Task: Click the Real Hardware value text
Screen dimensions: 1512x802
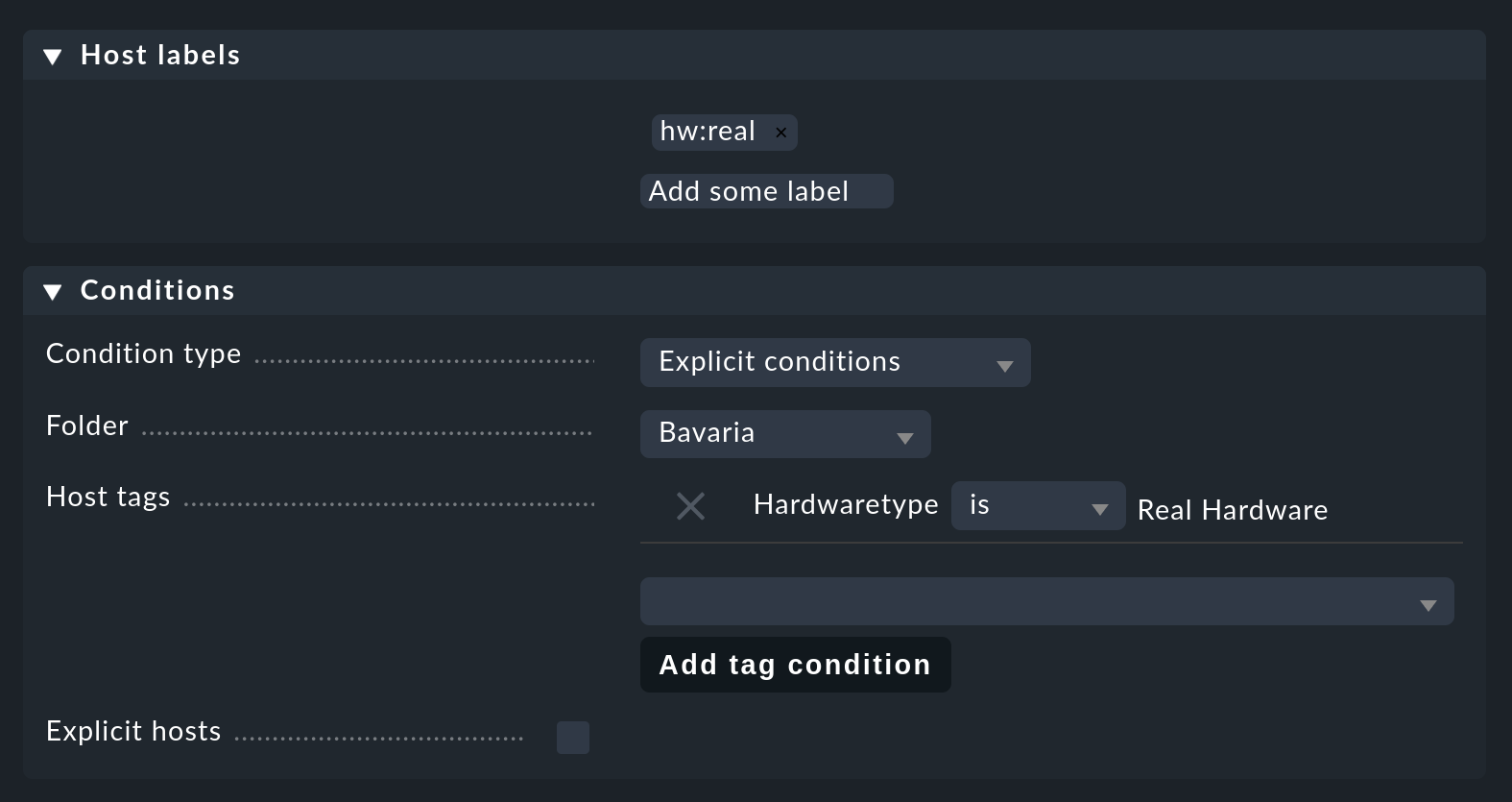Action: [x=1232, y=510]
